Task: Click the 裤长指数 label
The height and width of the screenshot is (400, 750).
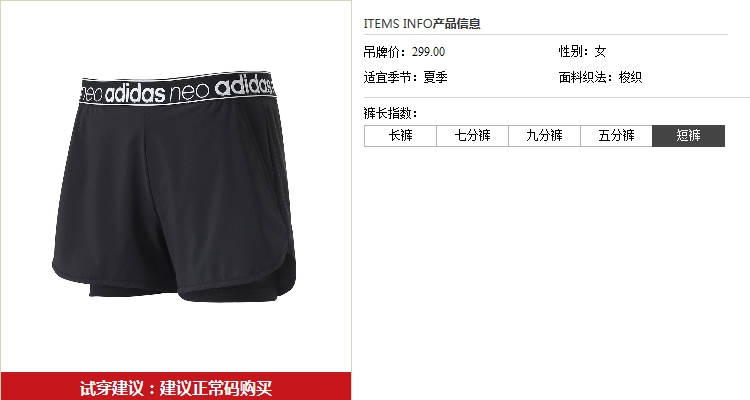Action: tap(390, 113)
